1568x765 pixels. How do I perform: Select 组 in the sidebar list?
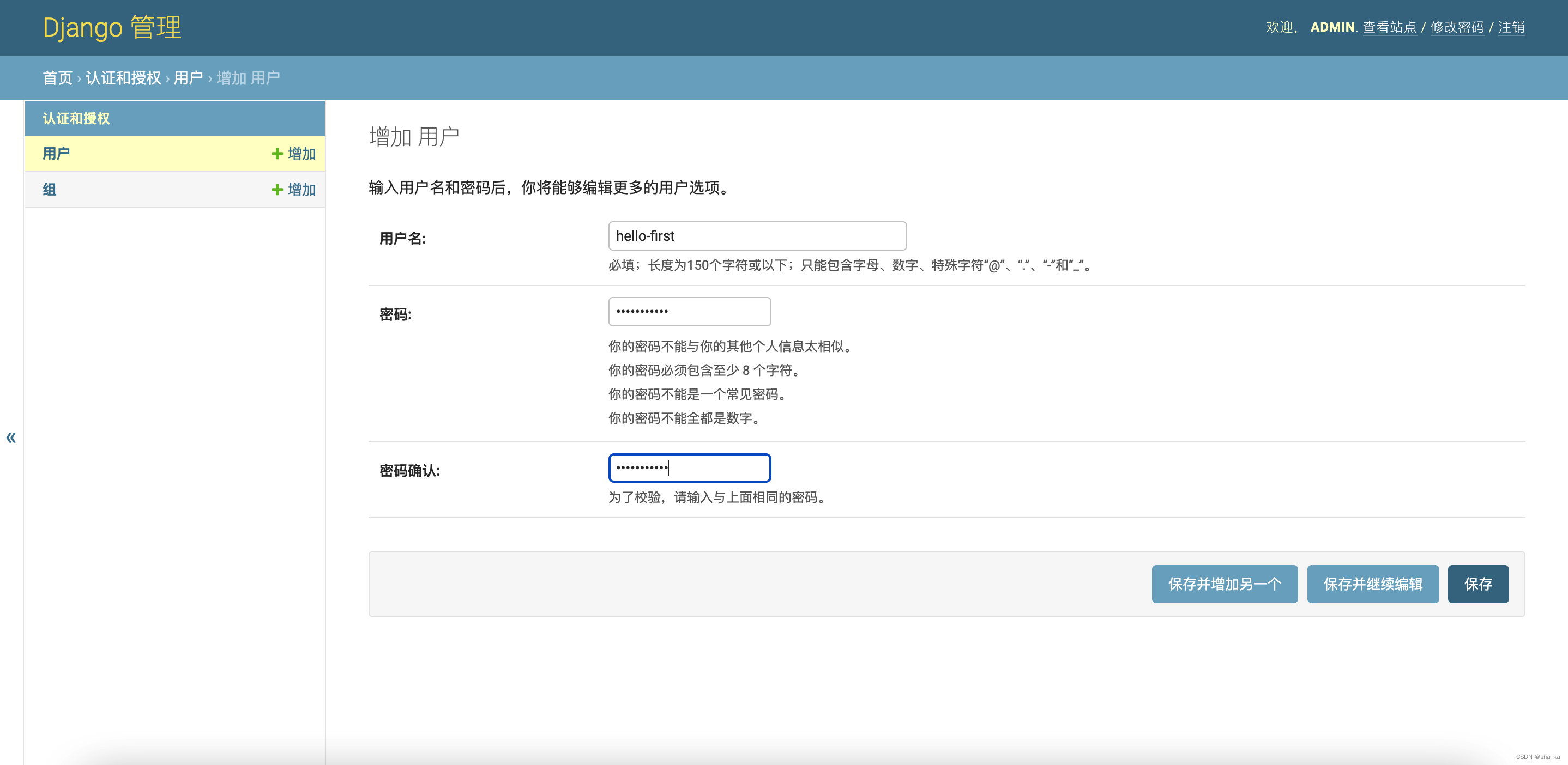pos(49,190)
